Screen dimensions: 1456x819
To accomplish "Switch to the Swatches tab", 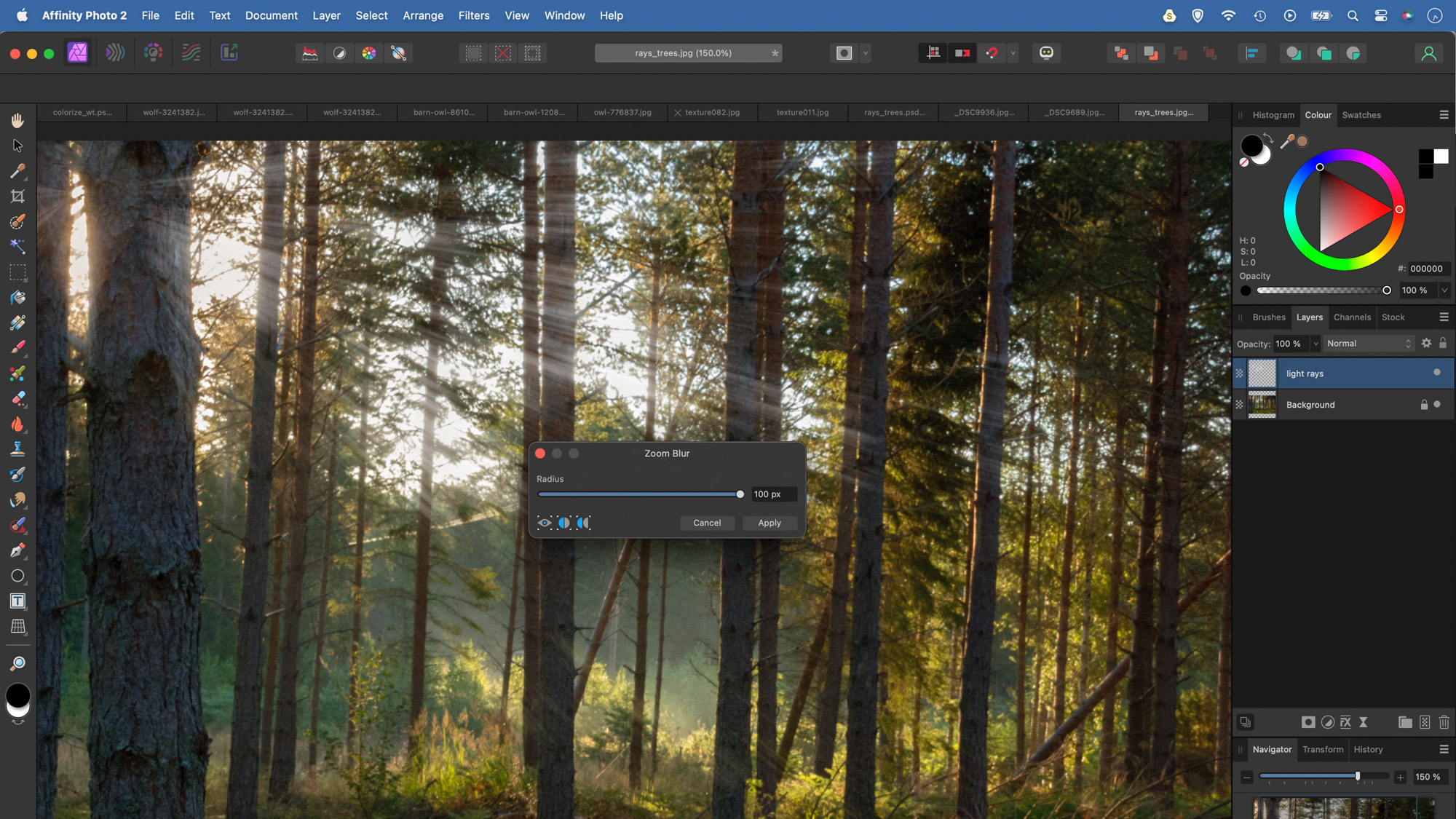I will click(1361, 115).
